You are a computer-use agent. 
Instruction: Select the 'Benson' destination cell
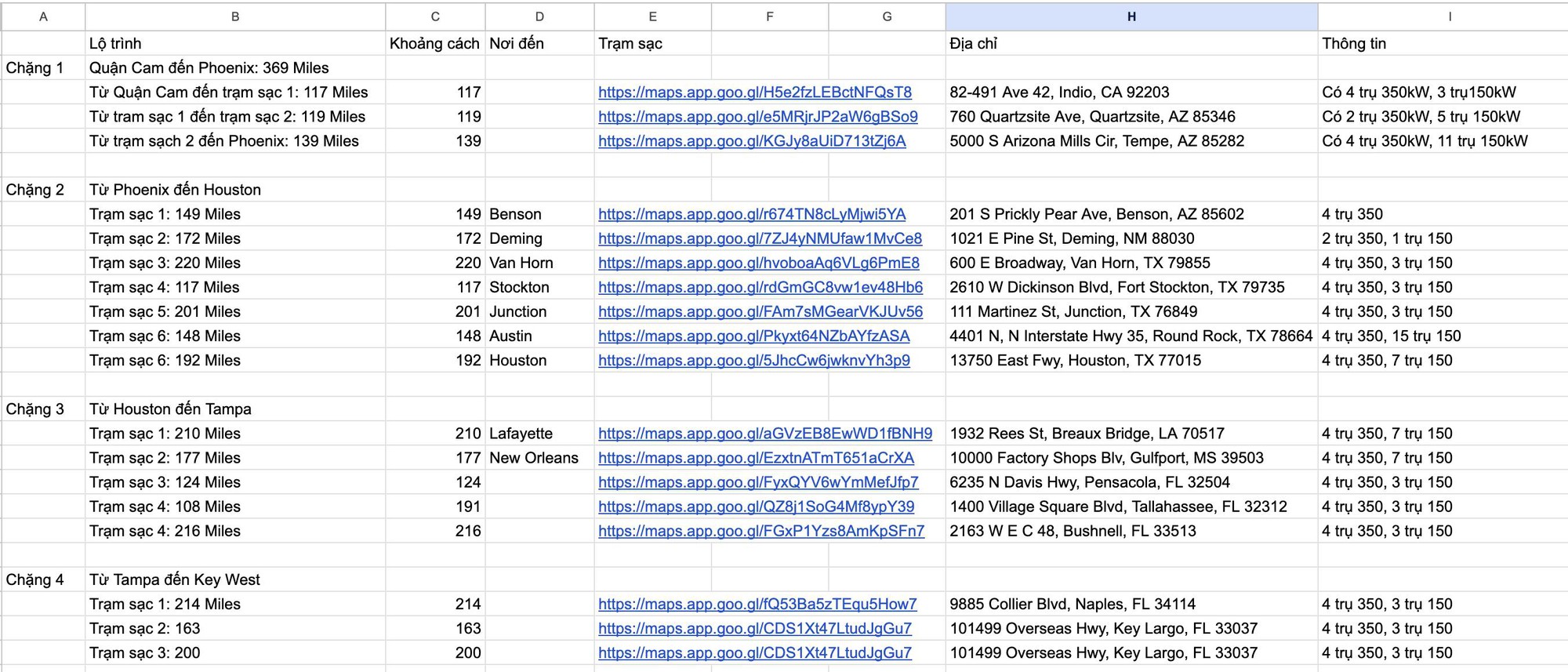coord(539,214)
